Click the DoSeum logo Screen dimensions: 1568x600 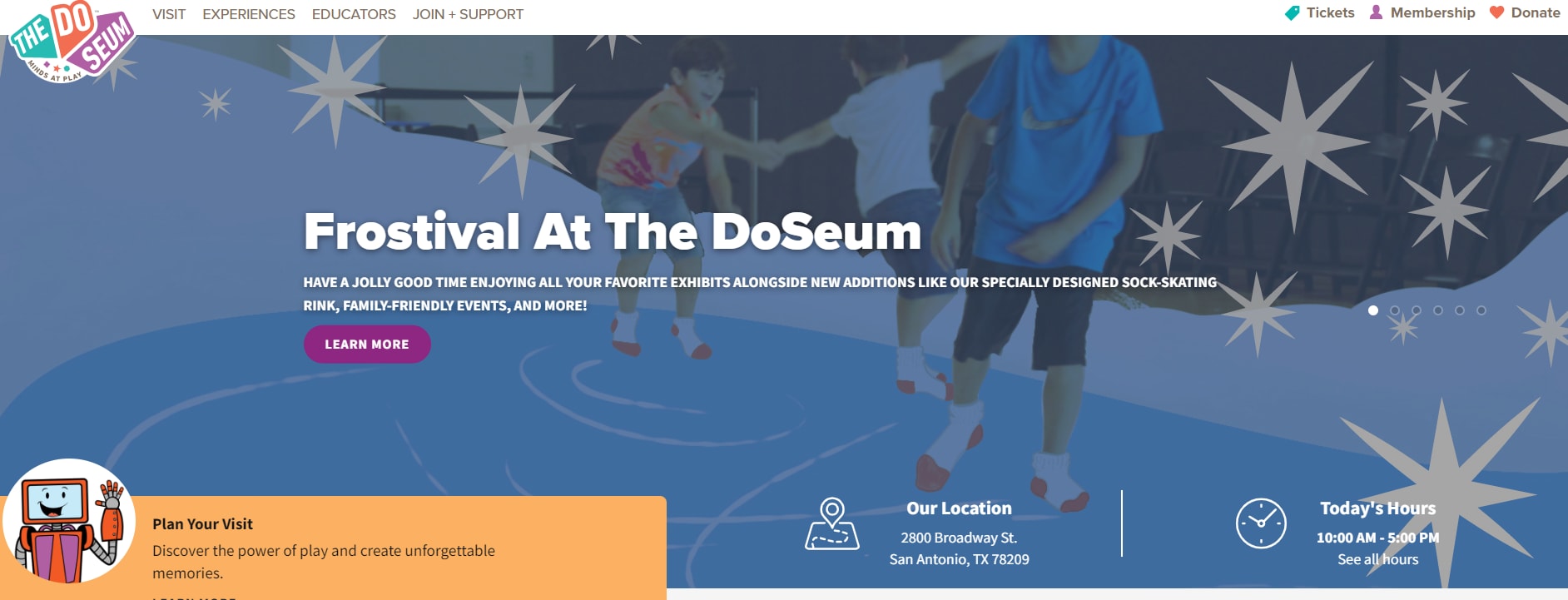click(x=72, y=42)
